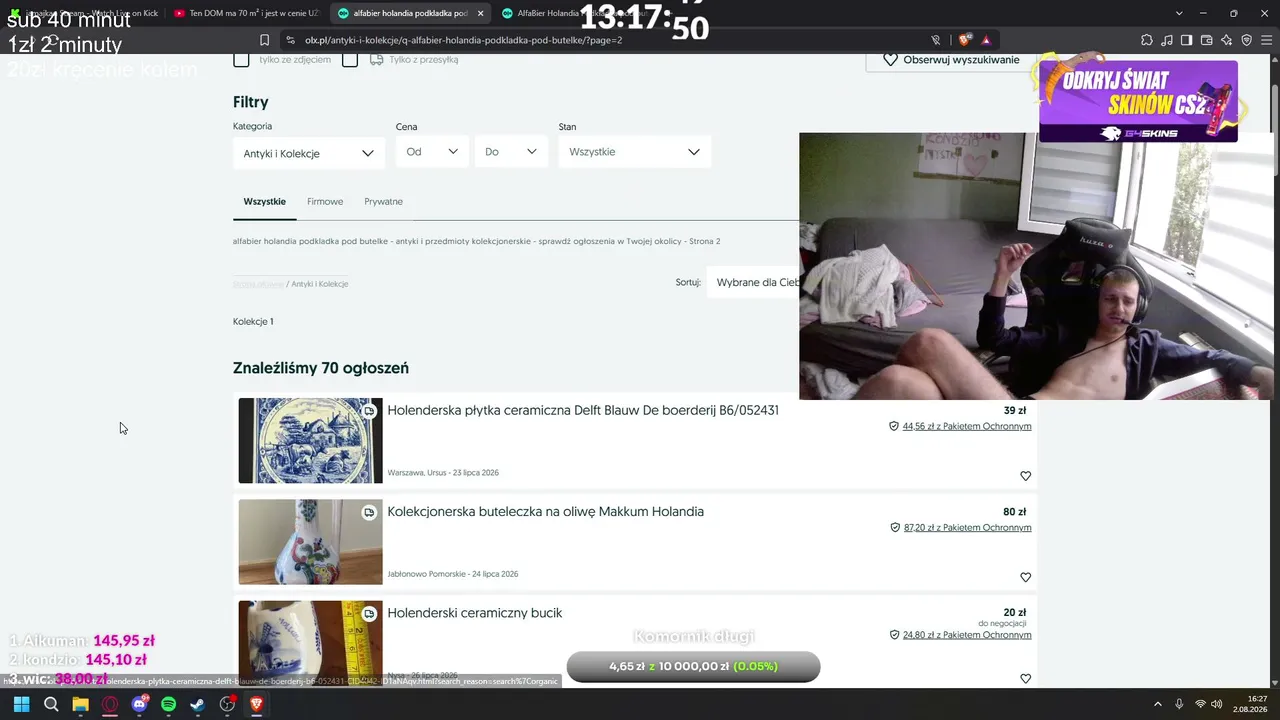Open listing 'Kolekcjonerska buteleczka na oliwę Makkum Holandia'
This screenshot has width=1280, height=720.
[546, 512]
